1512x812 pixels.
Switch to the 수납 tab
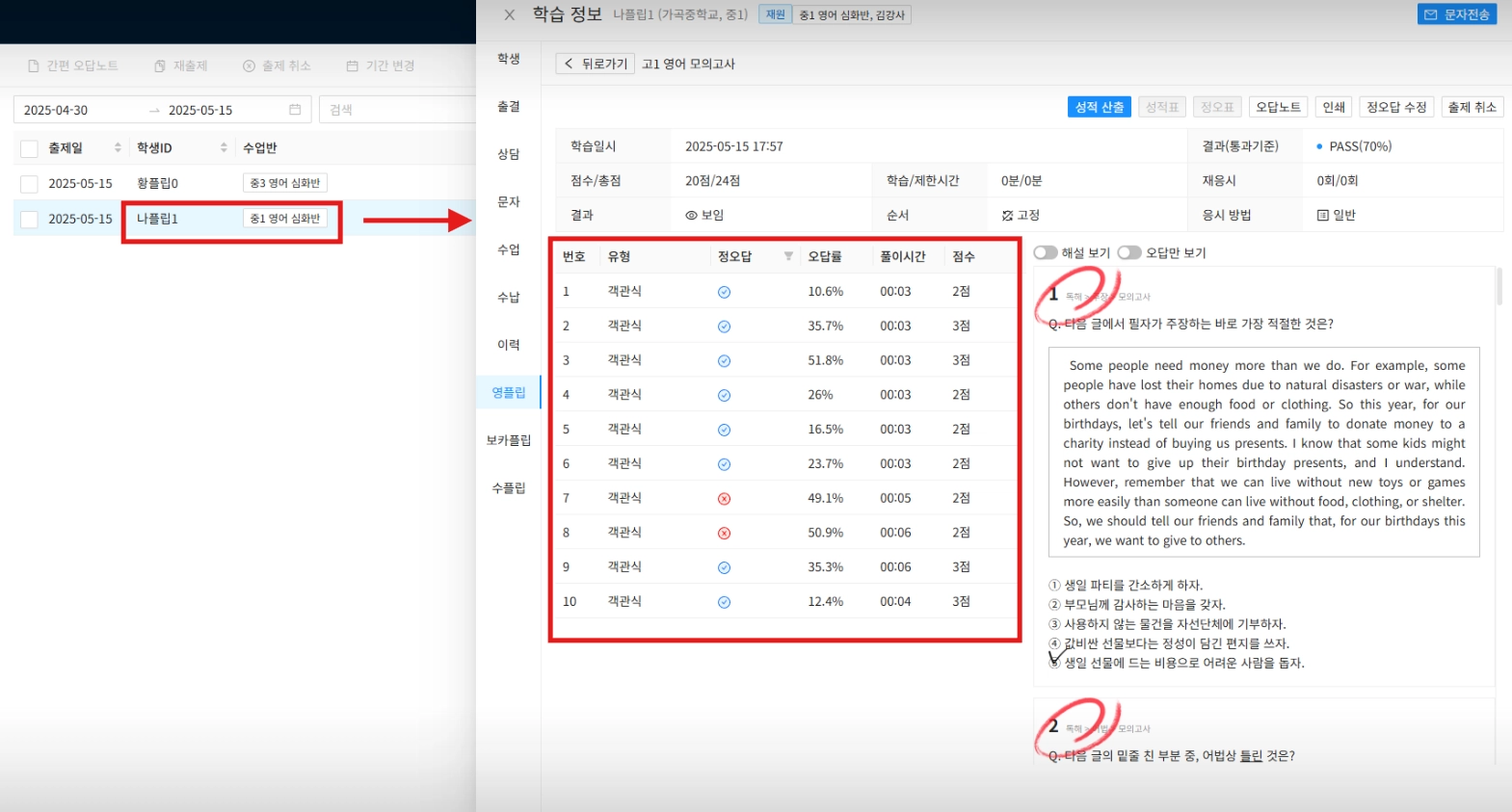click(509, 298)
